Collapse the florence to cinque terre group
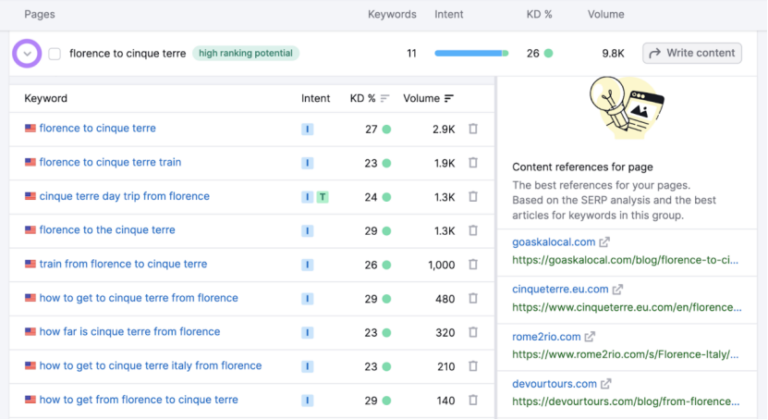 pos(28,53)
